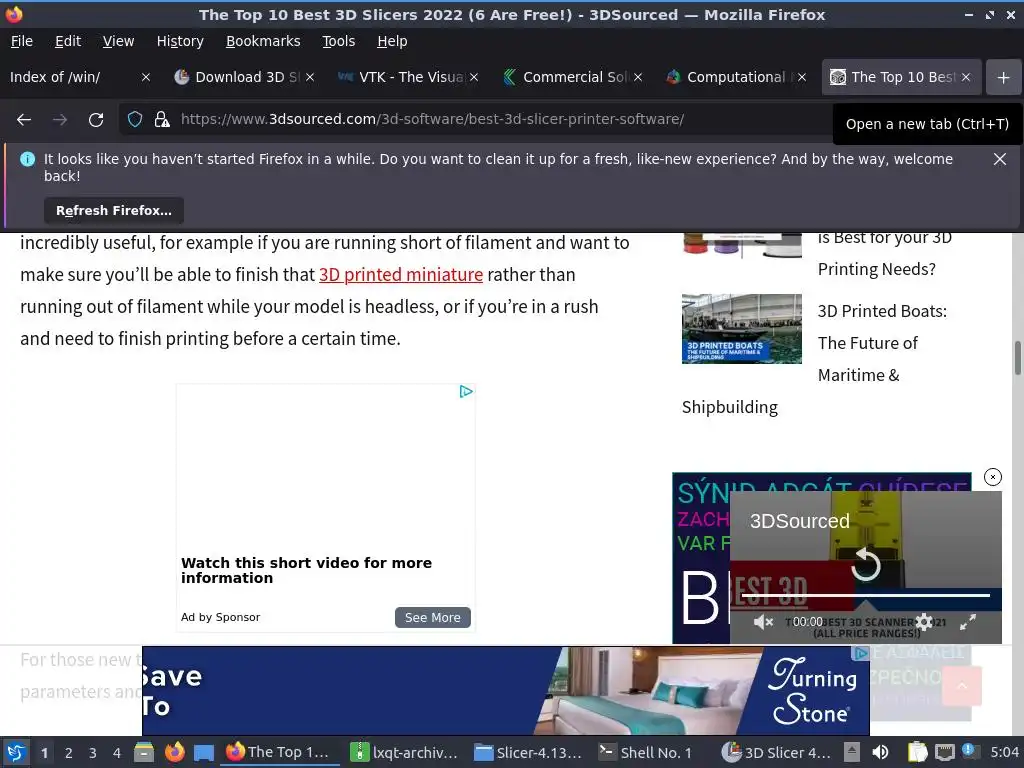Jump to top with red arrow button
The width and height of the screenshot is (1024, 768).
click(x=961, y=686)
